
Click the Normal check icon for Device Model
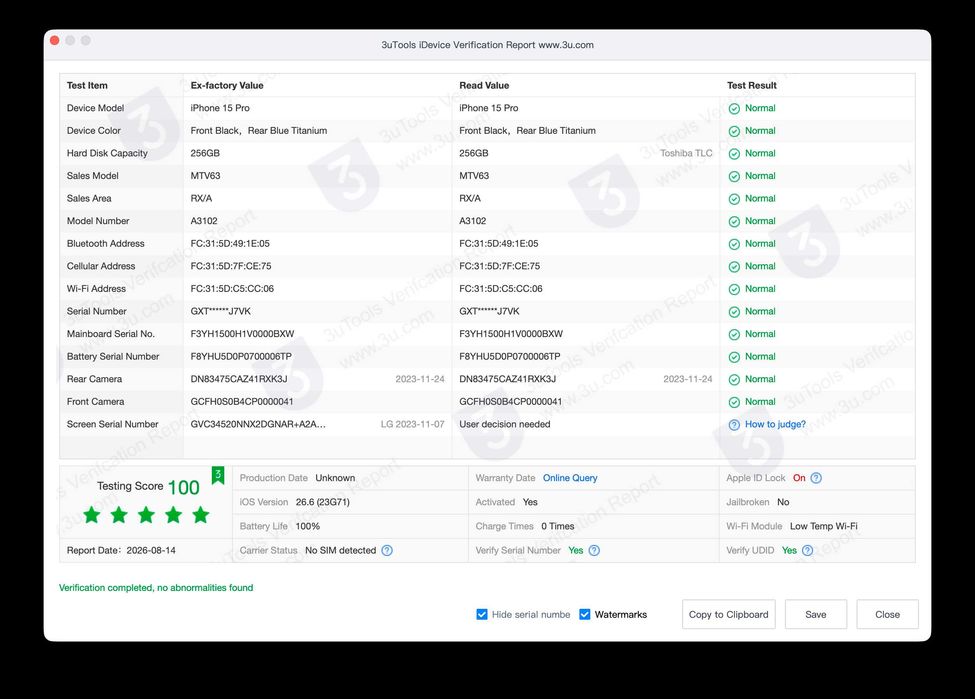pos(734,109)
